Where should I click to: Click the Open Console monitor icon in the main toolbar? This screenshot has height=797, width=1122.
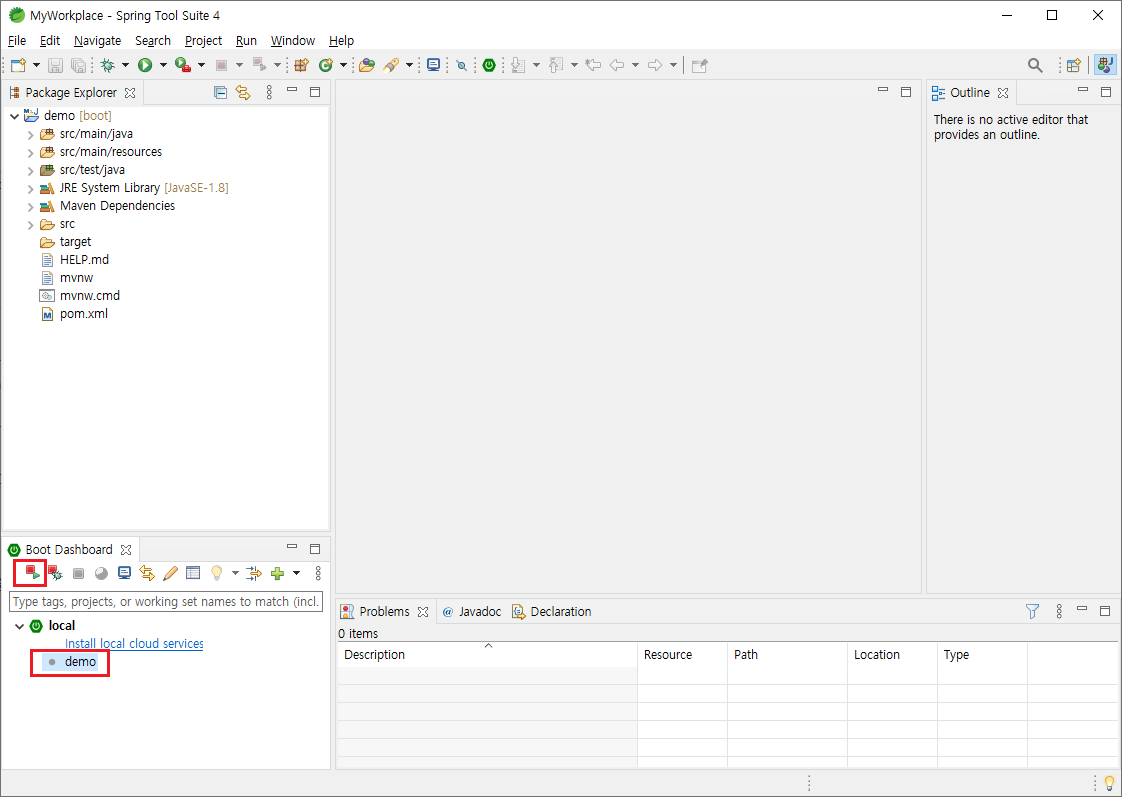tap(433, 65)
